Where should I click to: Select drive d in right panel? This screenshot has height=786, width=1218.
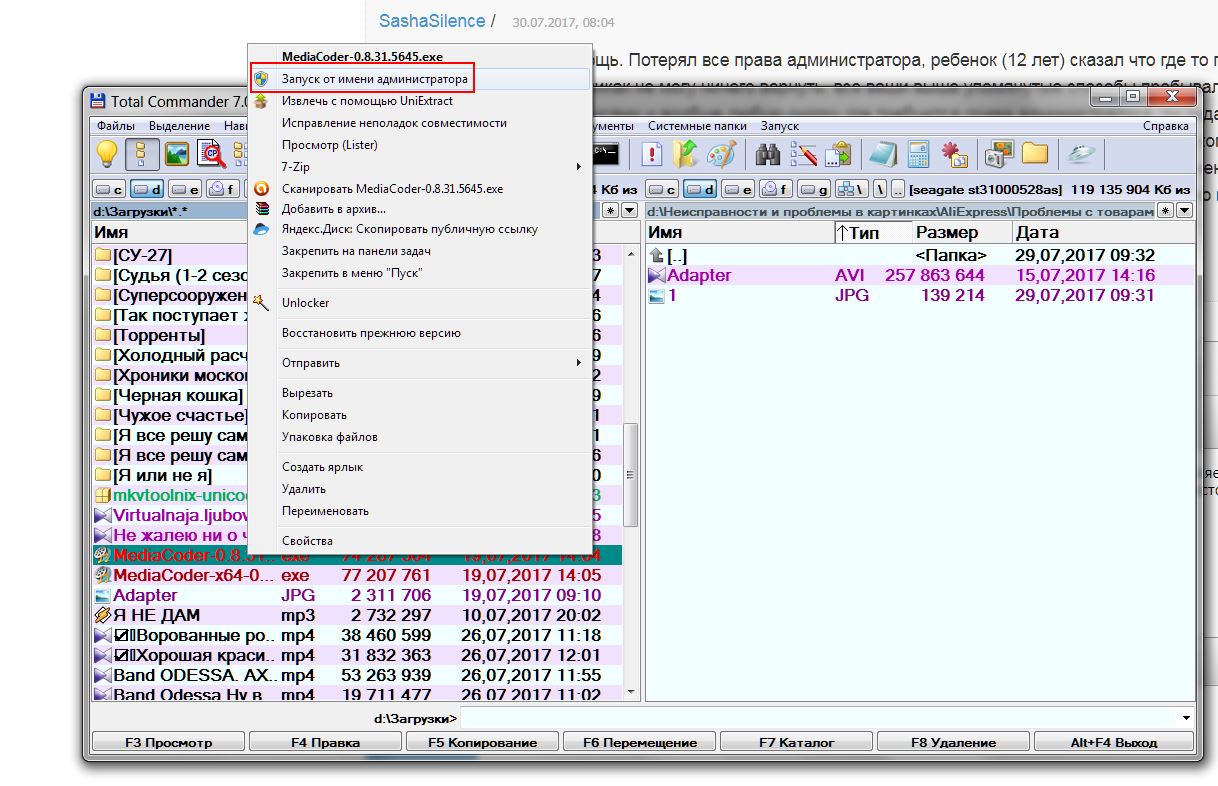(x=701, y=189)
